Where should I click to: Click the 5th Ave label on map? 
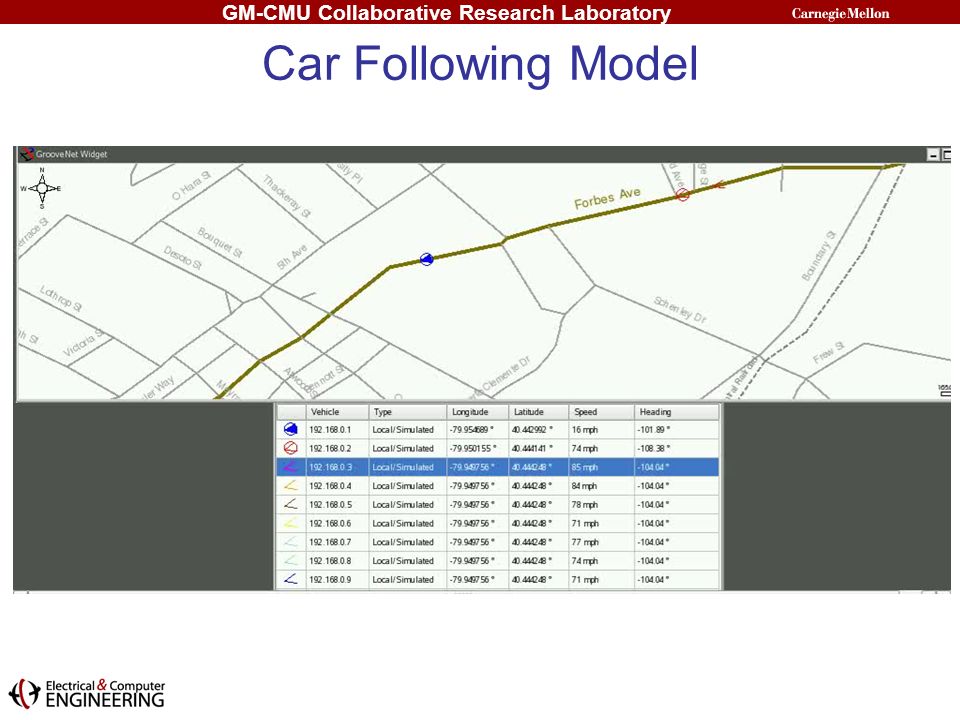click(x=291, y=257)
